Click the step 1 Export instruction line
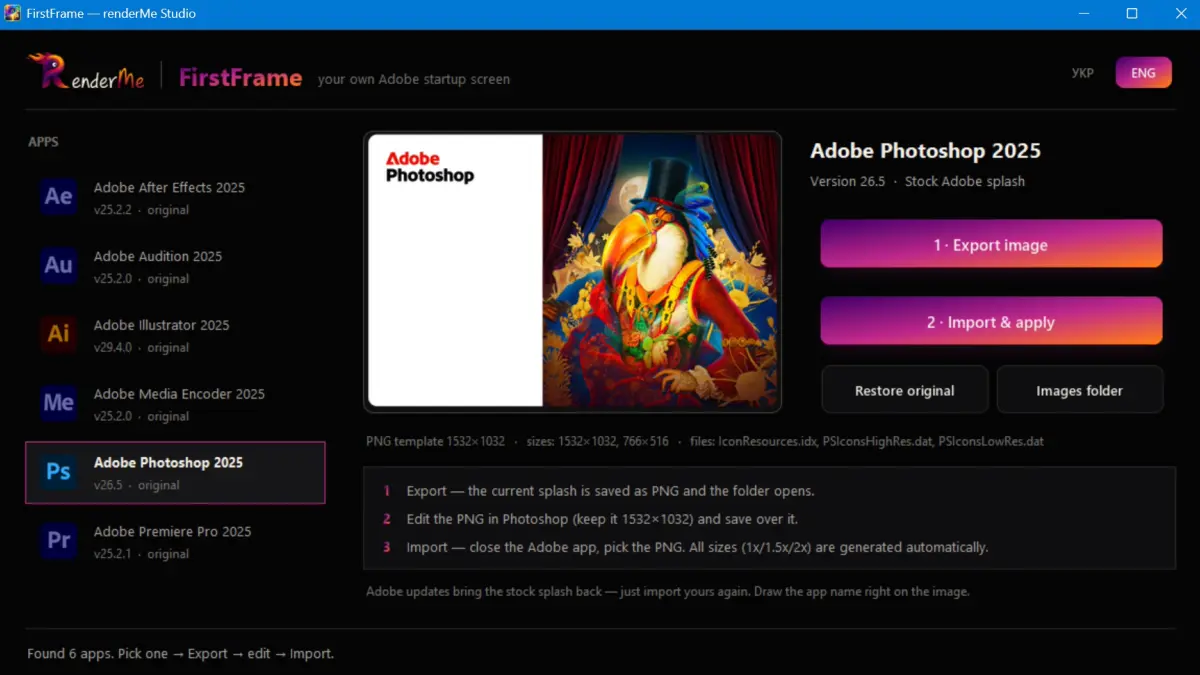 click(x=610, y=491)
